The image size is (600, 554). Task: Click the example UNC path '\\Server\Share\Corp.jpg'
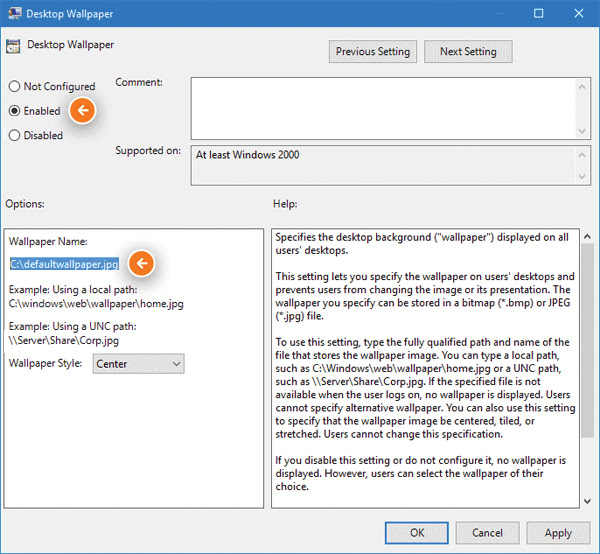pos(64,340)
